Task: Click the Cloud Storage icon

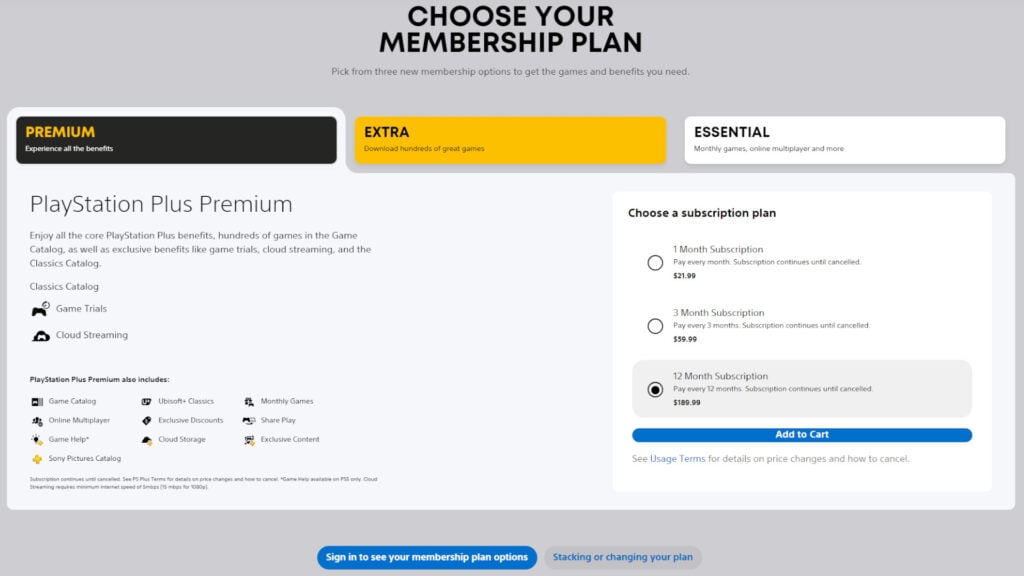Action: click(147, 439)
